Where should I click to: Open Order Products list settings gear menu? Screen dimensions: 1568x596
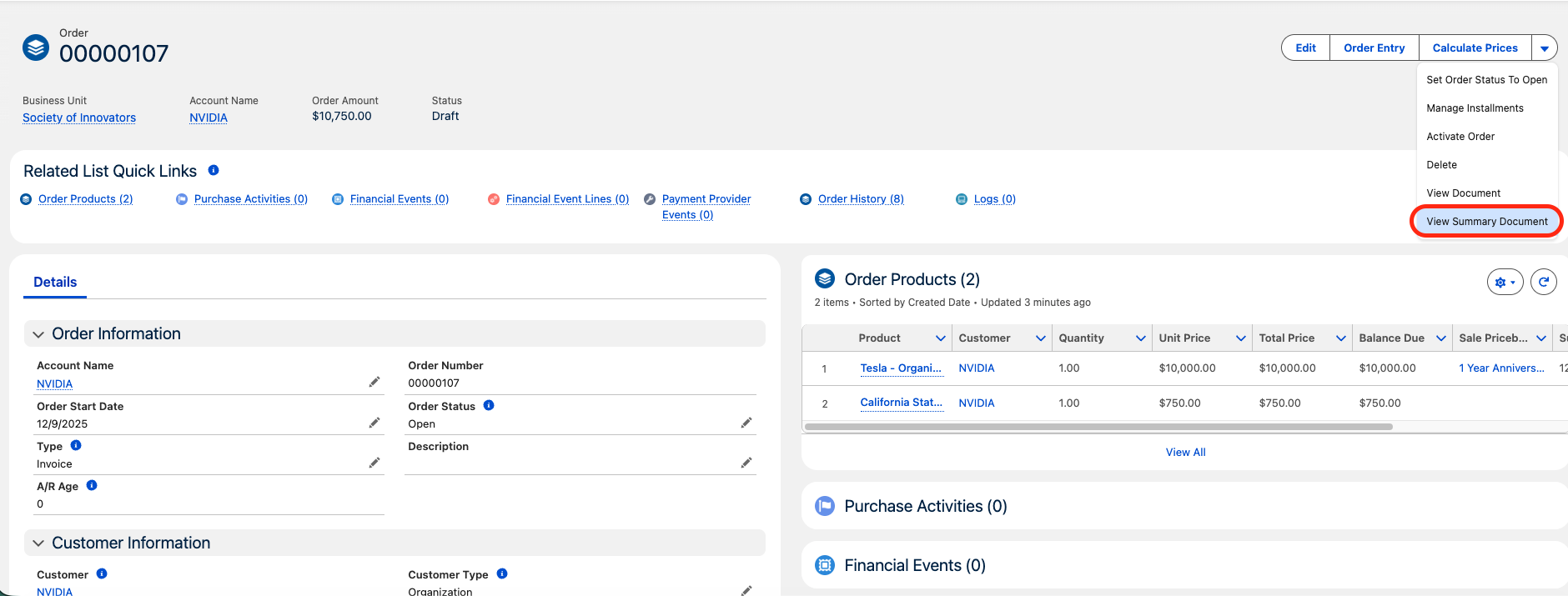pos(1505,282)
